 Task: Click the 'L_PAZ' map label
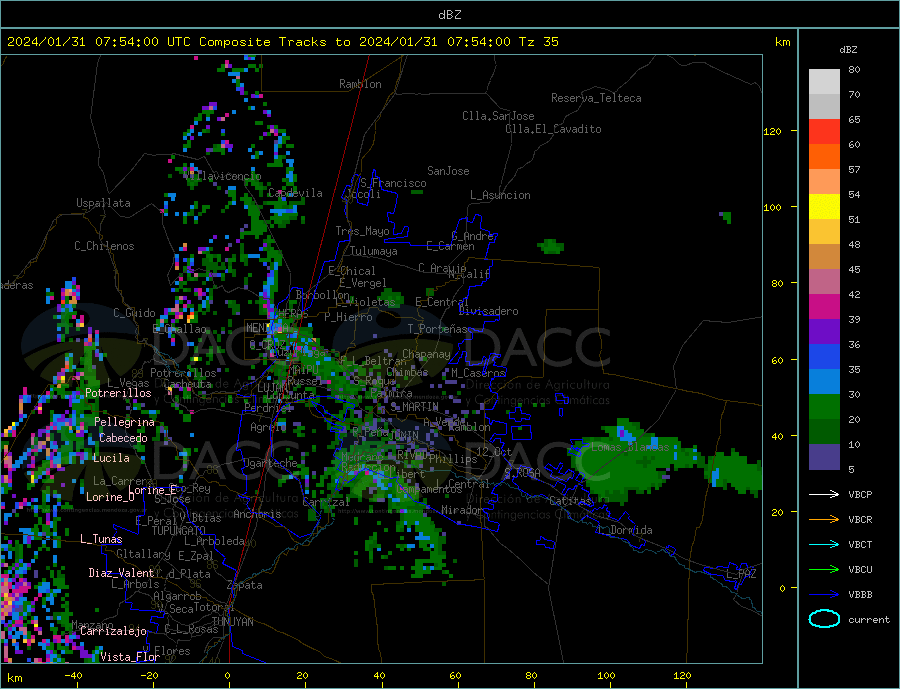coord(742,574)
